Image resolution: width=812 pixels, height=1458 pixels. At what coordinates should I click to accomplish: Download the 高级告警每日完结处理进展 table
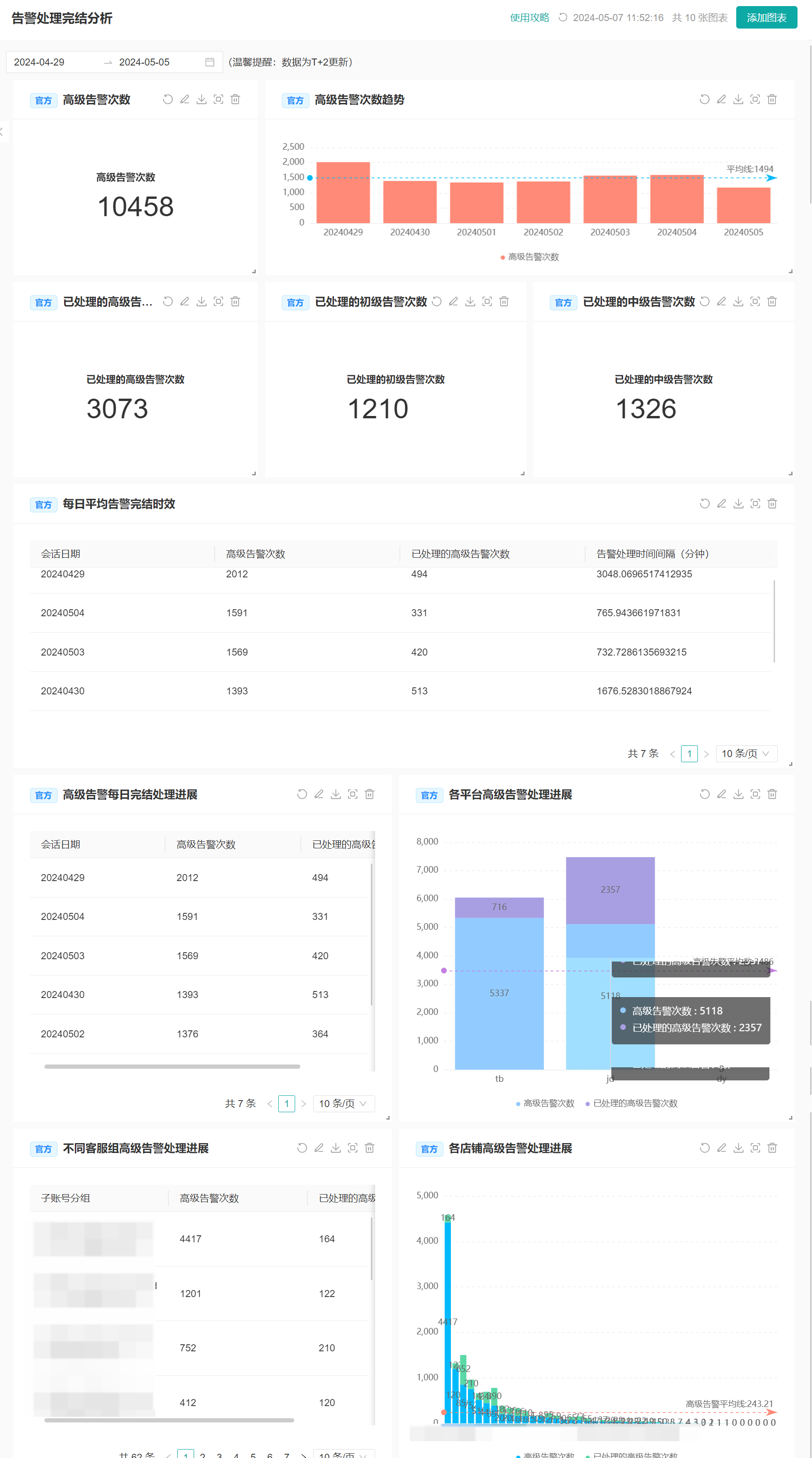pyautogui.click(x=335, y=794)
